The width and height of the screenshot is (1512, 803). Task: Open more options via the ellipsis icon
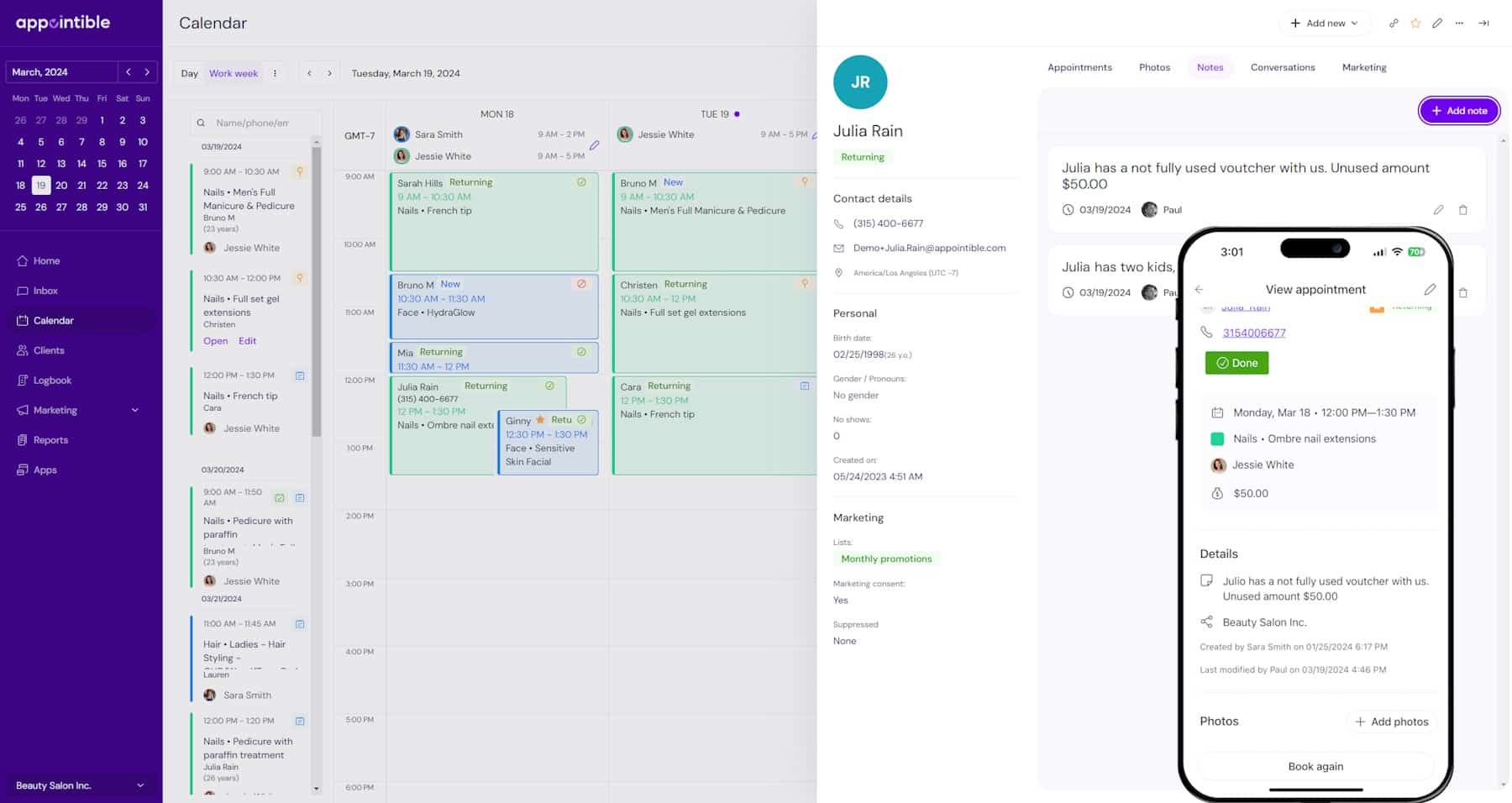[1459, 24]
